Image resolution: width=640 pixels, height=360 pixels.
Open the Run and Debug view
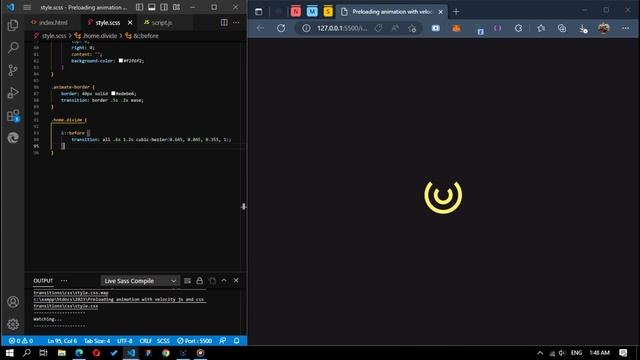click(13, 93)
